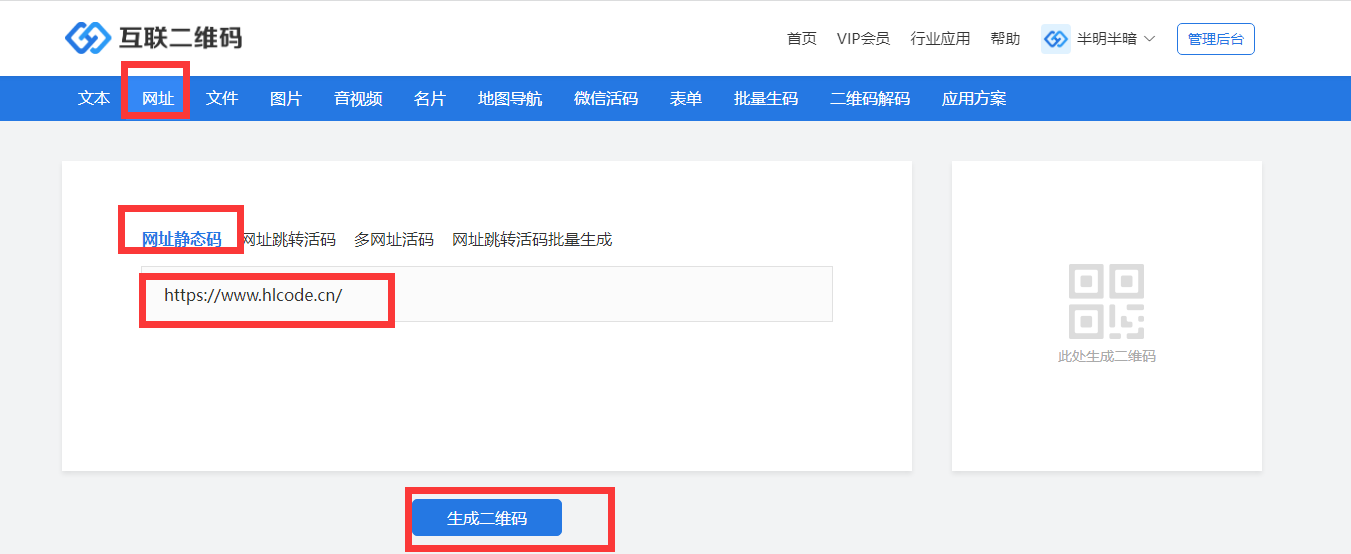1351x554 pixels.
Task: Open the 多网址活码 sub-tab
Action: (394, 239)
